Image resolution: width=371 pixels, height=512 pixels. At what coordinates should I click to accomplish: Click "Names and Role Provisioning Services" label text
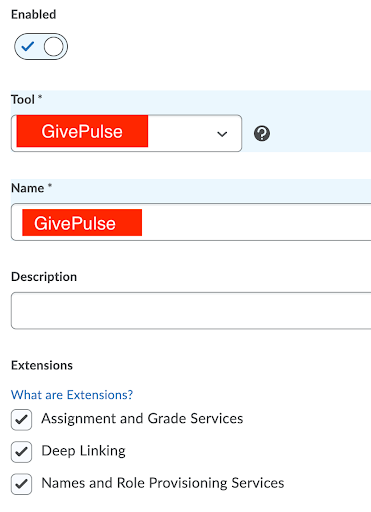point(163,483)
